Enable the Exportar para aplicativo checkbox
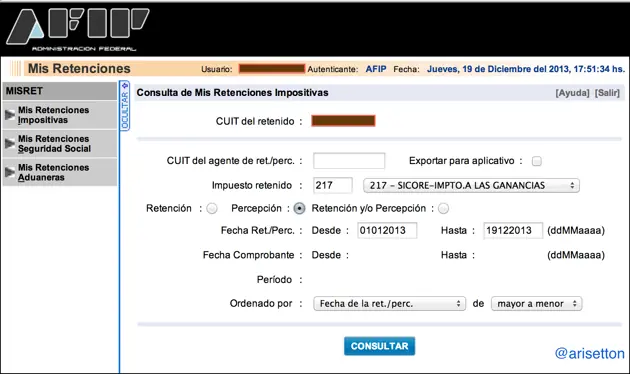630x374 pixels. pyautogui.click(x=536, y=161)
